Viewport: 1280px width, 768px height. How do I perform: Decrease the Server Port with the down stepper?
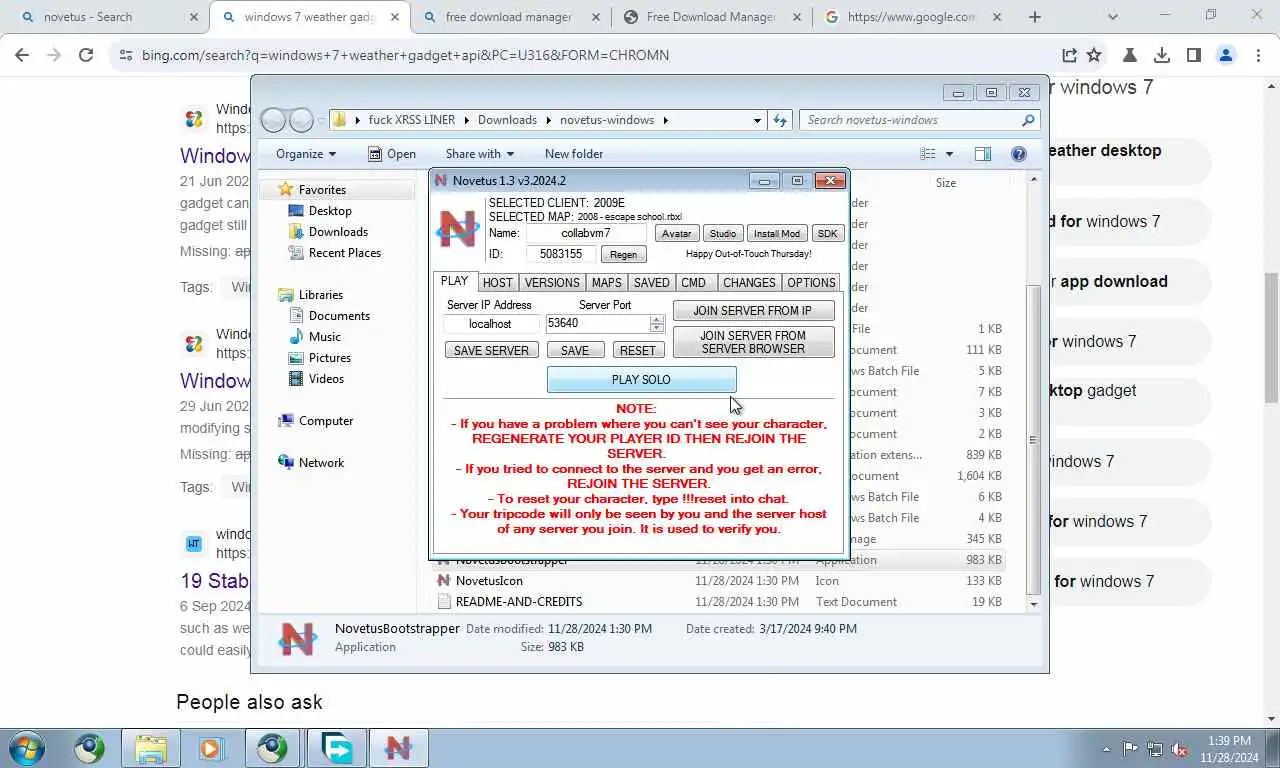click(656, 328)
